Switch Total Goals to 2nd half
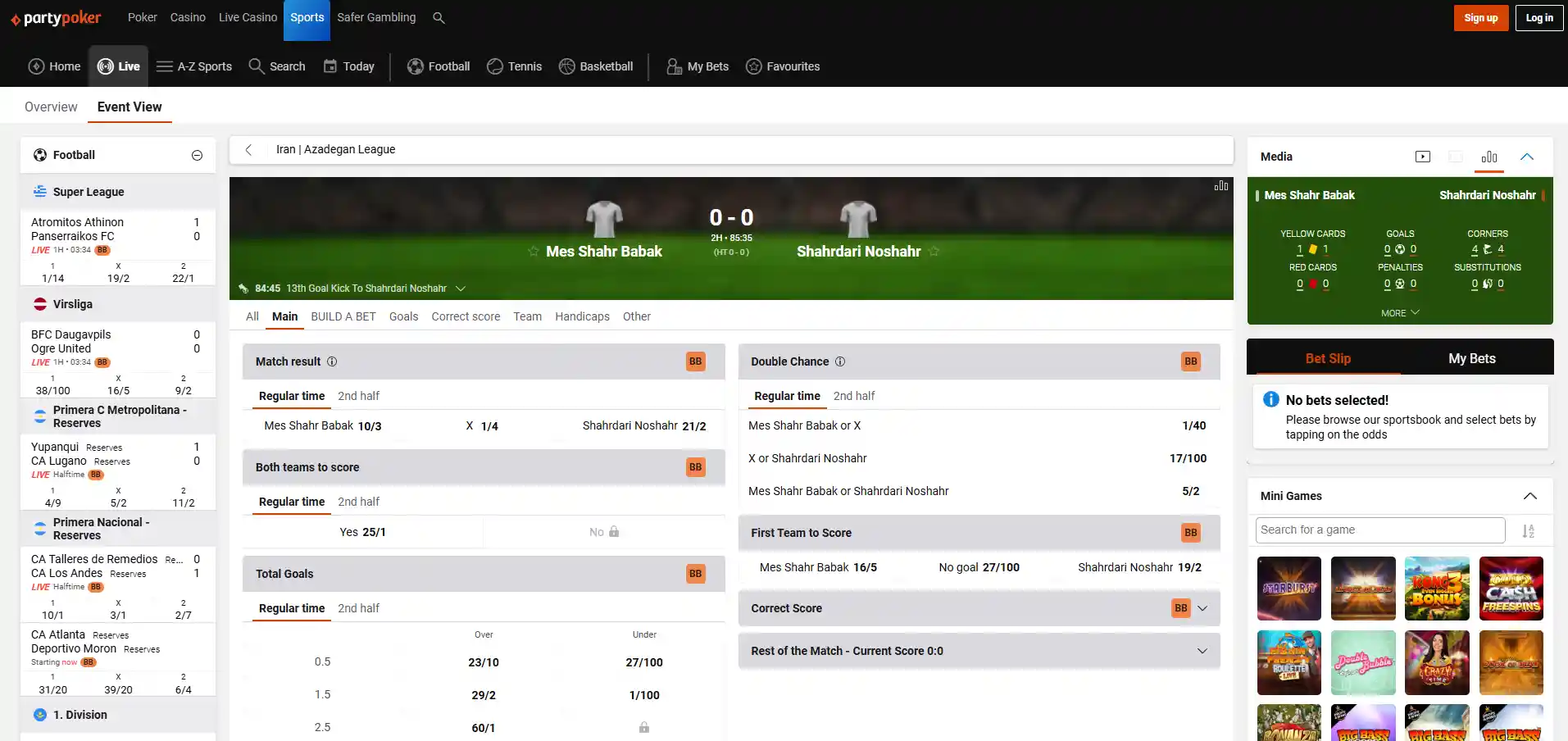The image size is (1568, 741). 359,608
